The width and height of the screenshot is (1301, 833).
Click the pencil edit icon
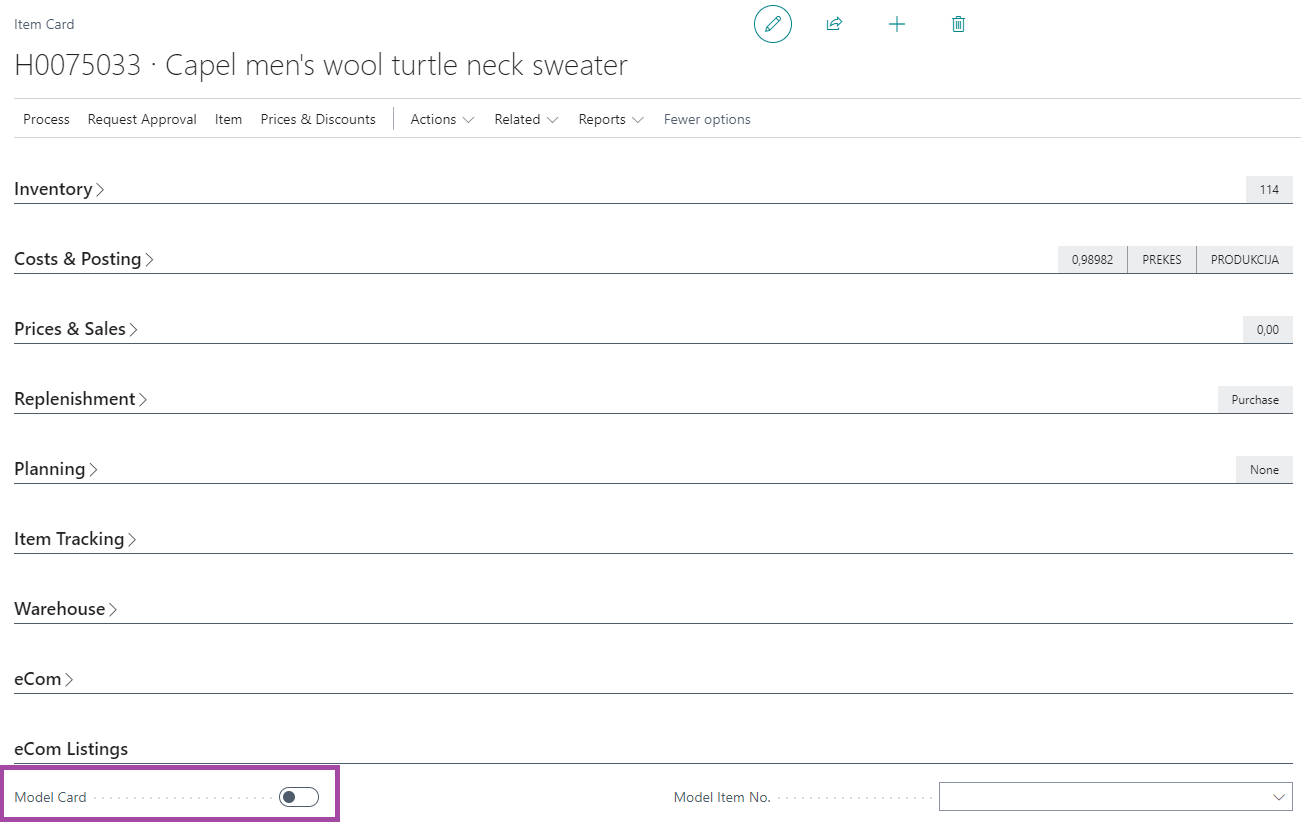click(x=772, y=24)
